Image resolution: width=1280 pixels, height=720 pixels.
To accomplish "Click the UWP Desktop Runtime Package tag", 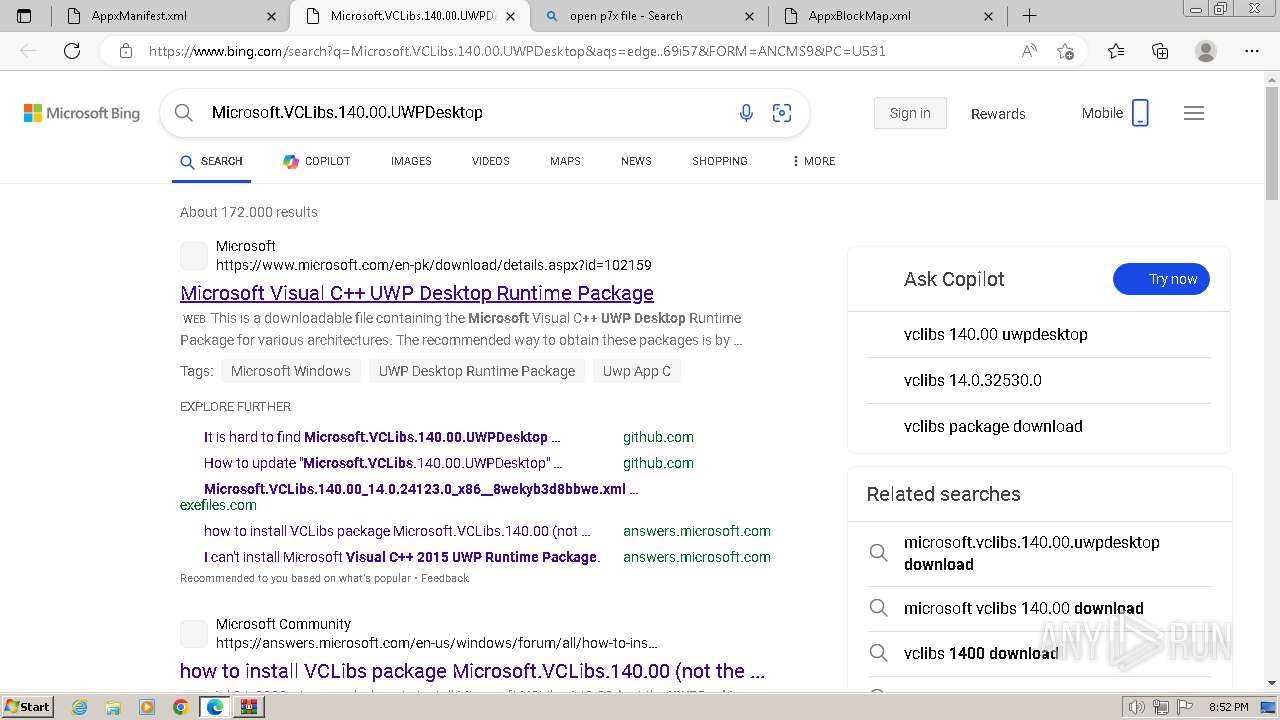I will [477, 371].
